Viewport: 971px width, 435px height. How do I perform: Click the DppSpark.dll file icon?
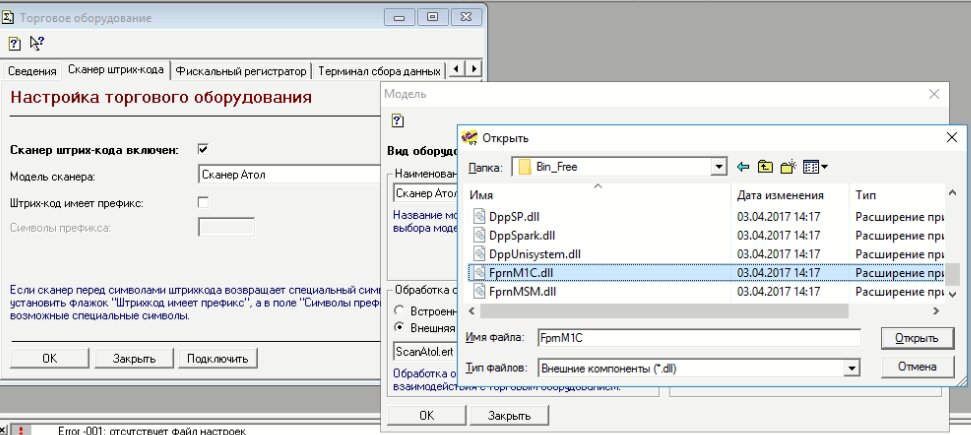click(x=479, y=235)
